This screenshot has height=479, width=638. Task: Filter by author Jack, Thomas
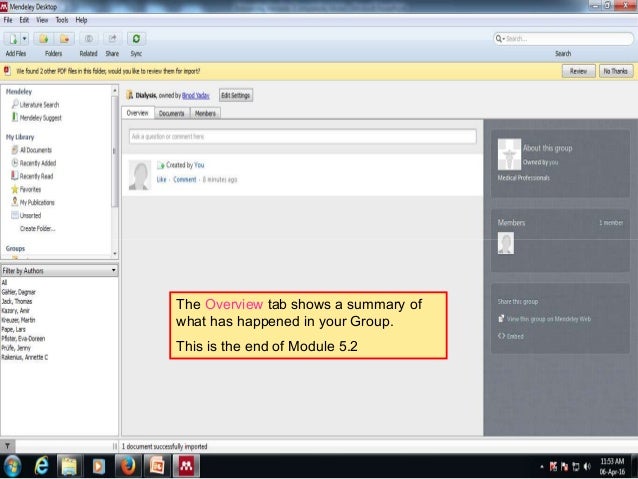click(x=17, y=301)
